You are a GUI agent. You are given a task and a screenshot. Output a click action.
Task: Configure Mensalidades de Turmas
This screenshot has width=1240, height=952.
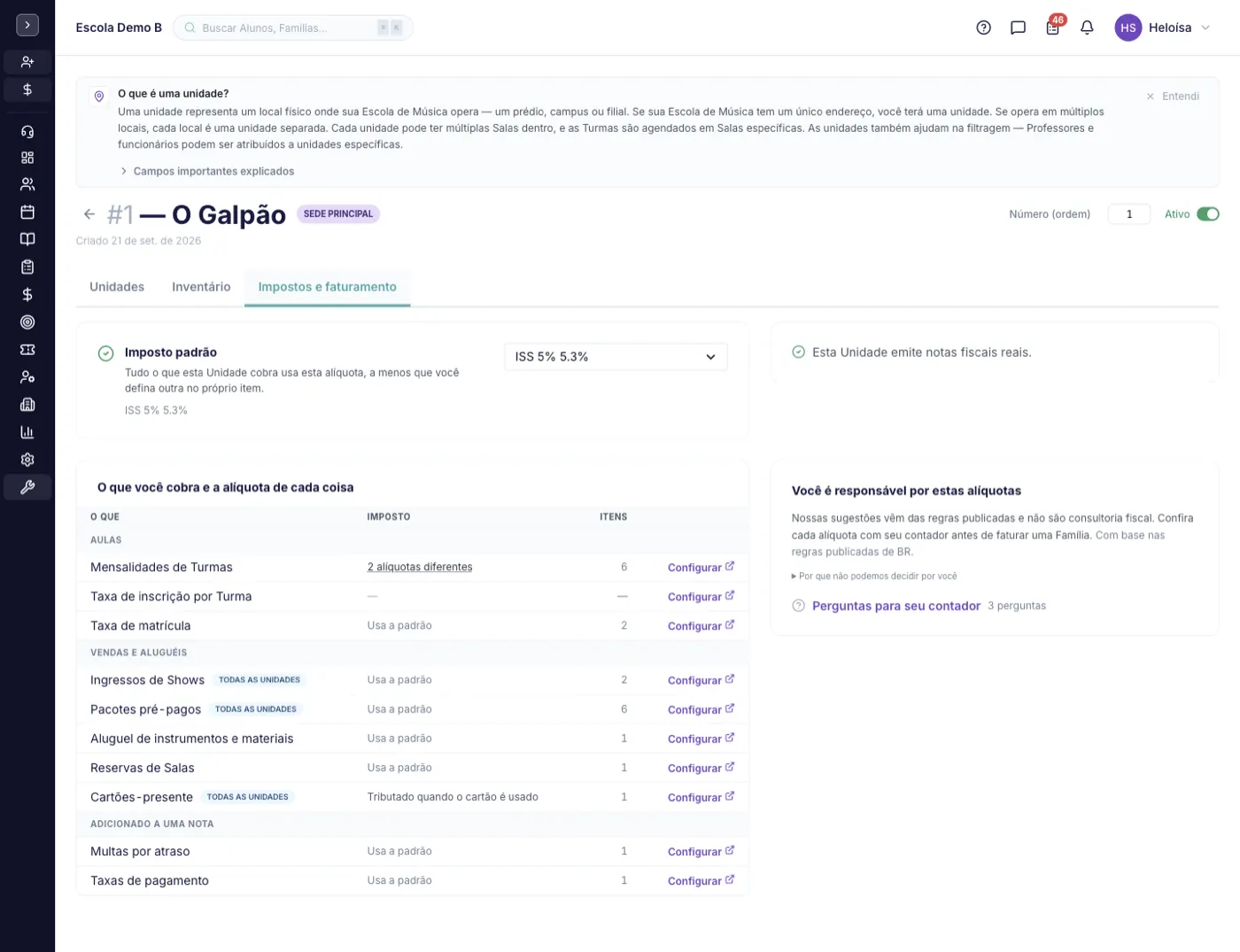click(701, 568)
